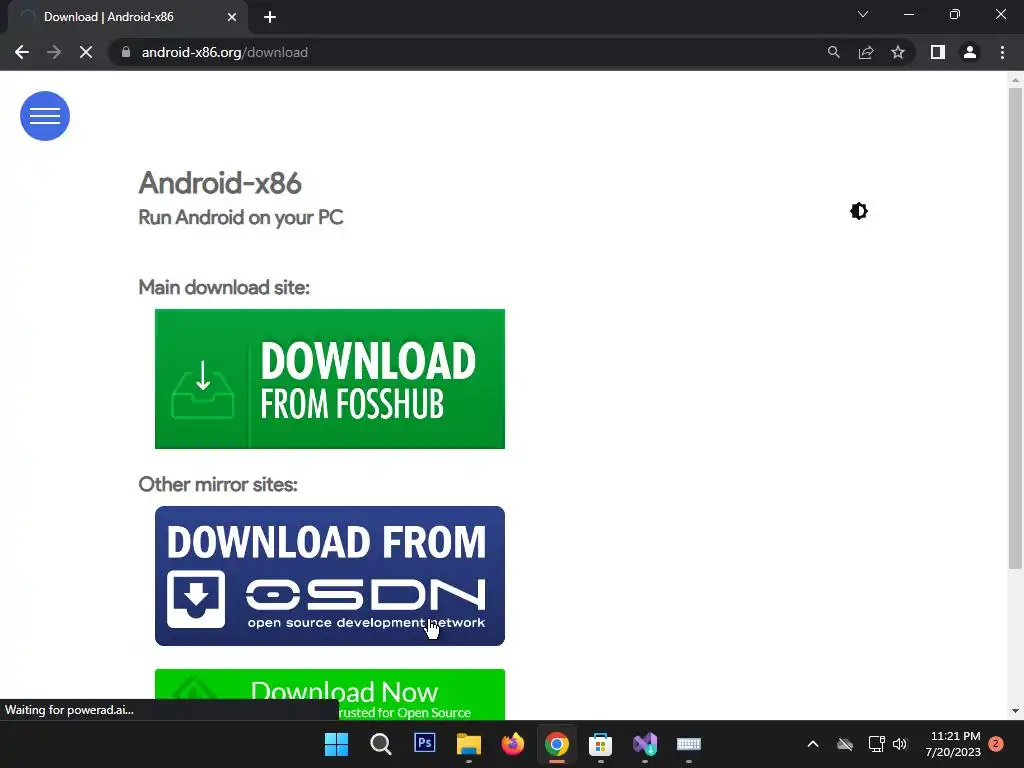View site information lock icon
The image size is (1024, 768).
[126, 52]
